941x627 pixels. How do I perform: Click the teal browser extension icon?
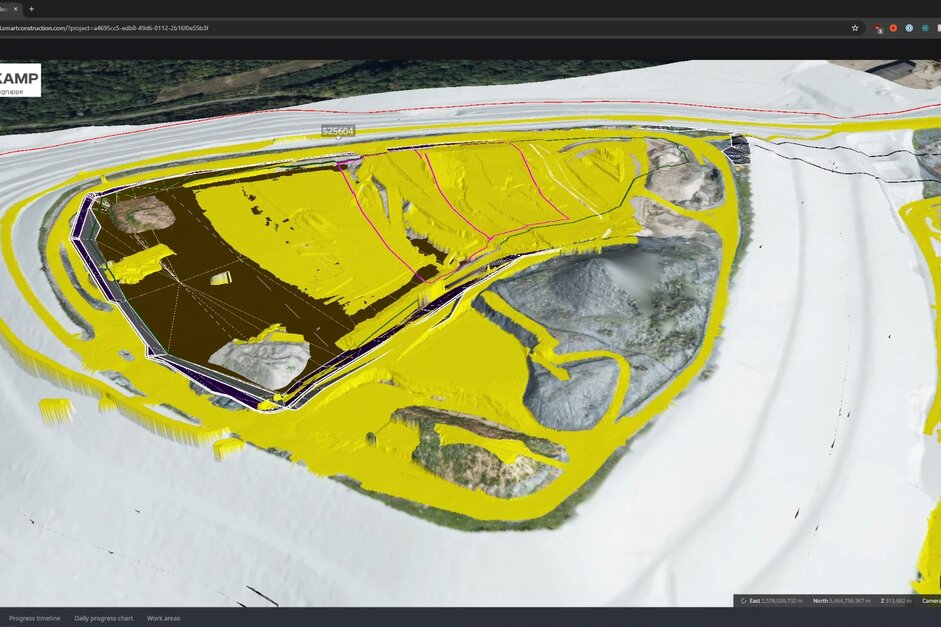(x=925, y=28)
